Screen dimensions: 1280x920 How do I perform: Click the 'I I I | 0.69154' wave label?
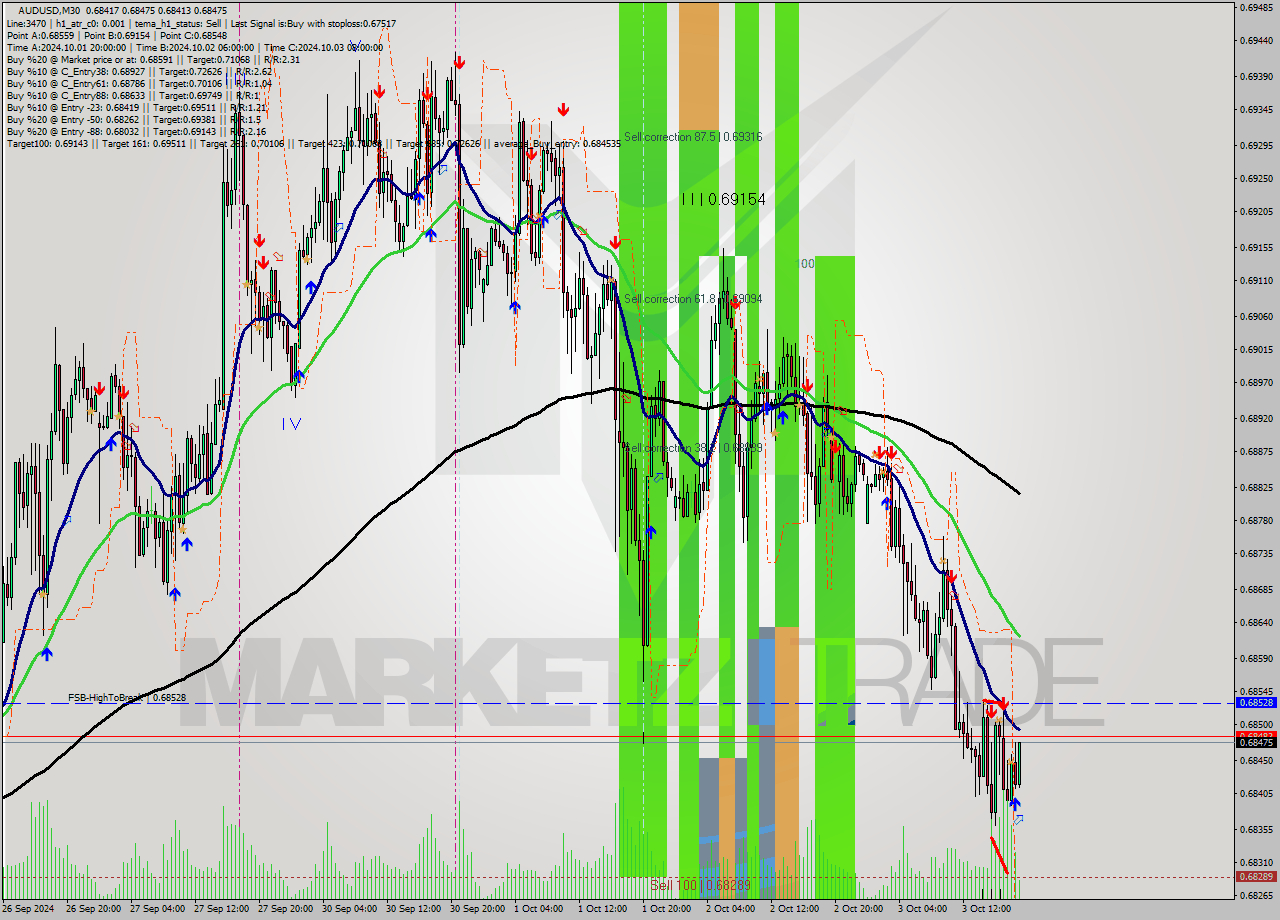(x=723, y=199)
